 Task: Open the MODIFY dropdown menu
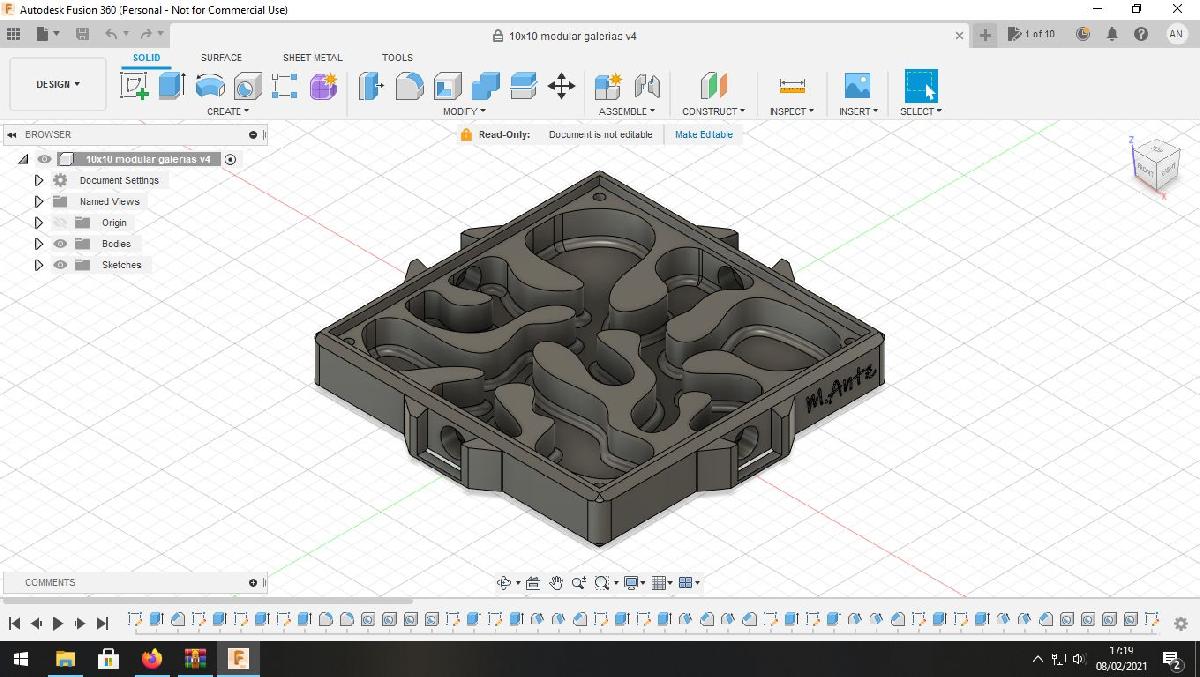464,111
